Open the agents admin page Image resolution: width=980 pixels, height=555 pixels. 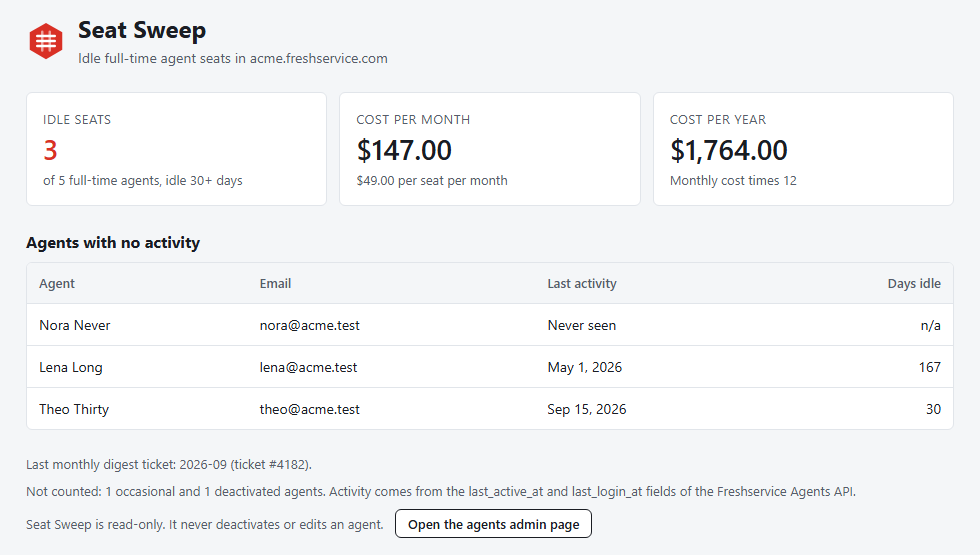493,524
